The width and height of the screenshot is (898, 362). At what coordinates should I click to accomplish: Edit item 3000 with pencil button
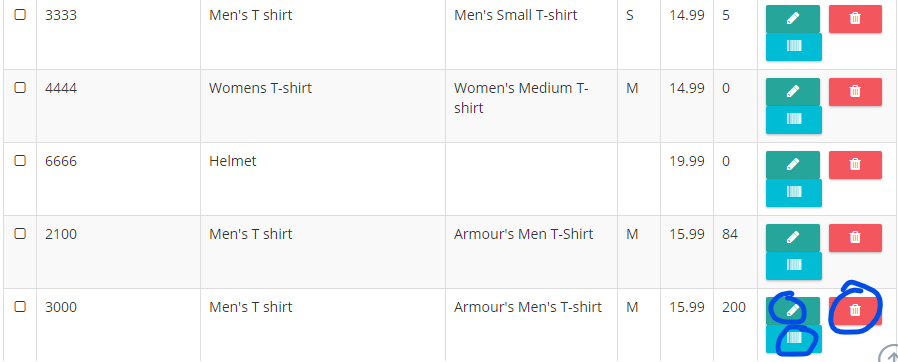pos(793,311)
